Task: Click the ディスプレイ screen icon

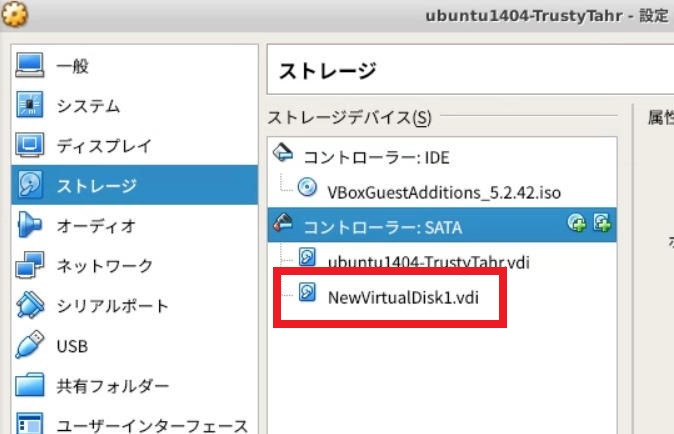Action: 30,144
